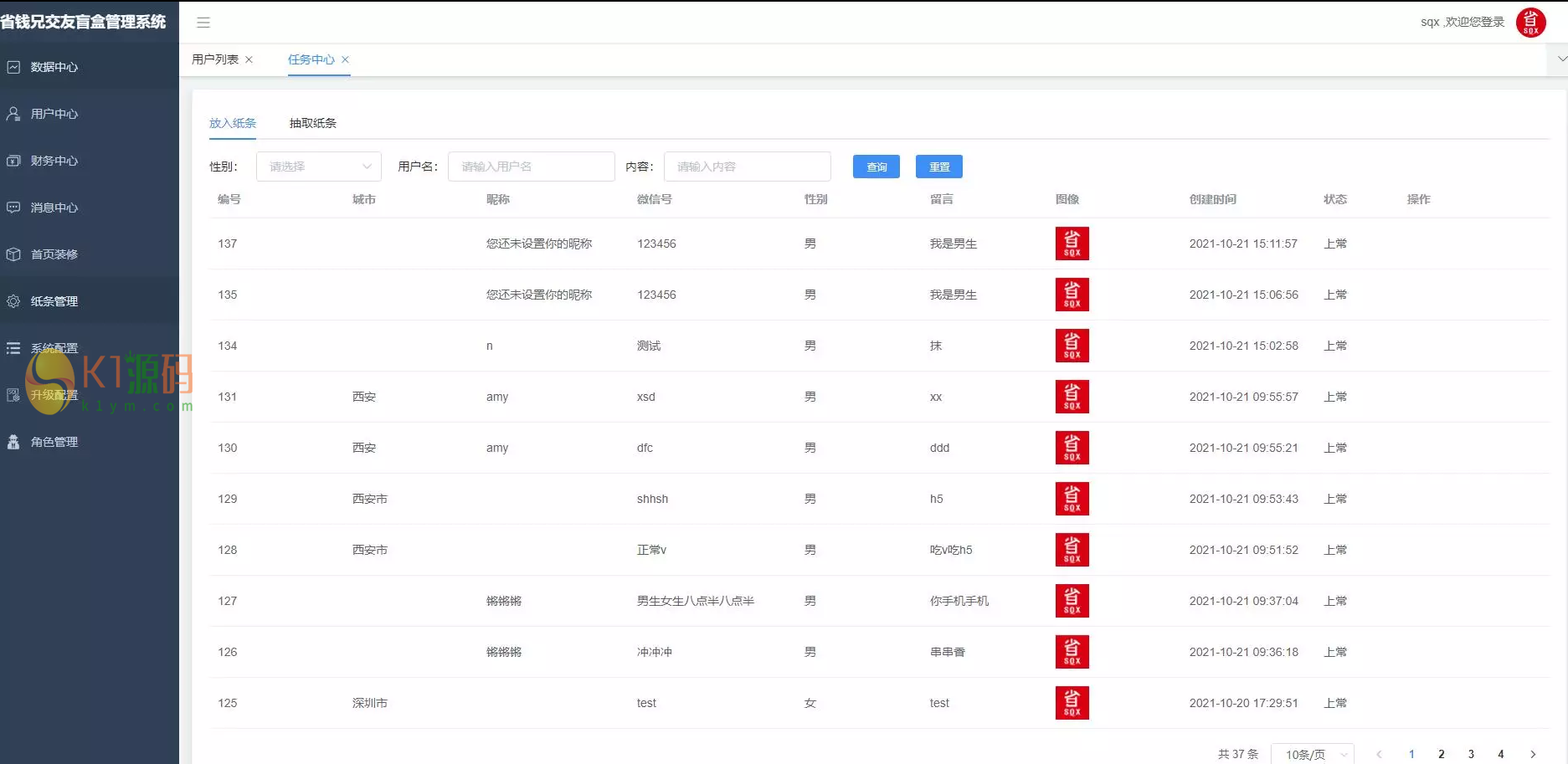Close the 任务中心 tab
This screenshot has height=764, width=1568.
click(x=345, y=59)
